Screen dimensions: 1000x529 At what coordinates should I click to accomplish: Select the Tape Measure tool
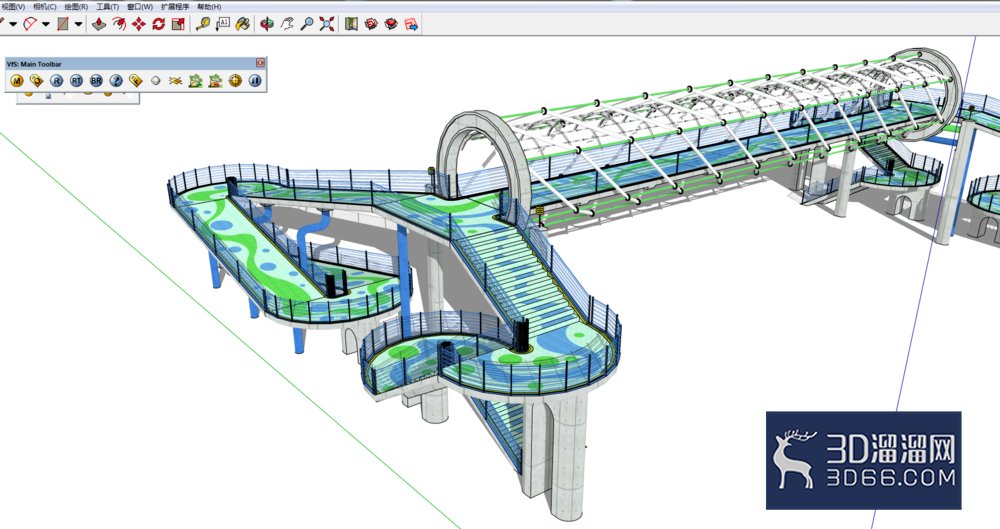pyautogui.click(x=203, y=24)
